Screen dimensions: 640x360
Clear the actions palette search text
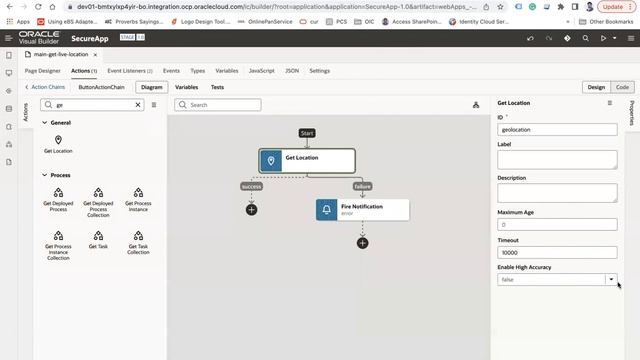click(138, 105)
